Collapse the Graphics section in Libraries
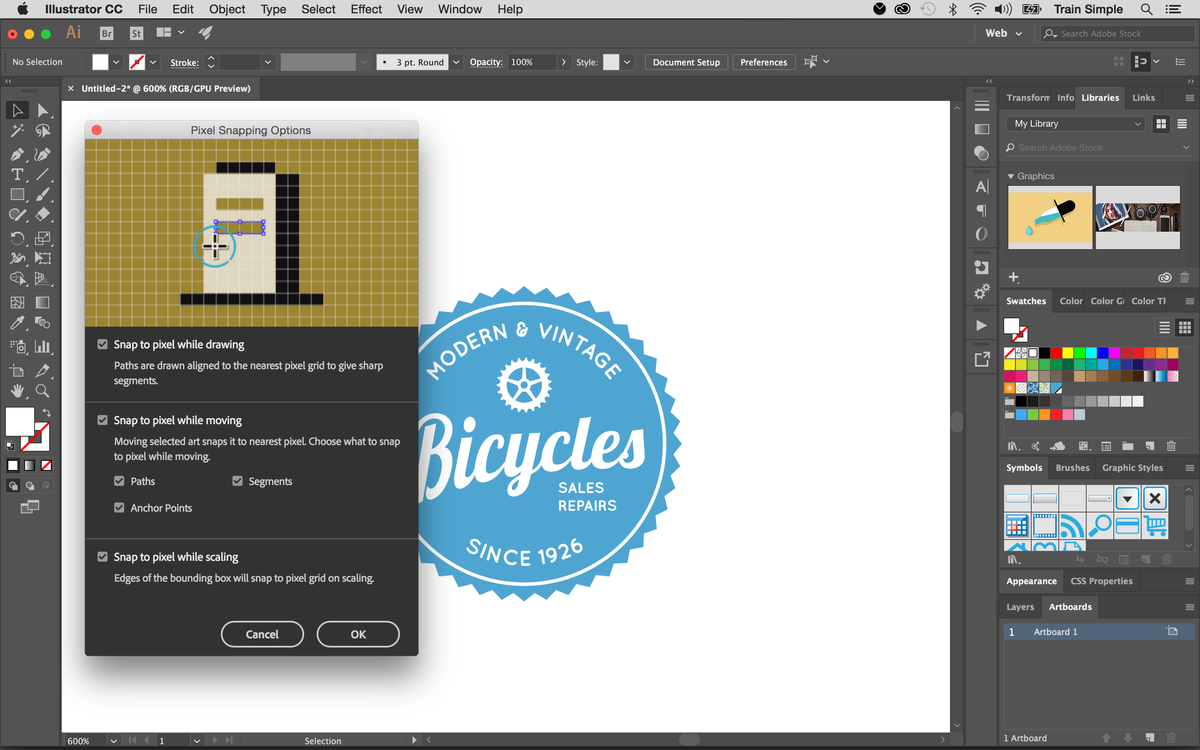 (x=1010, y=175)
